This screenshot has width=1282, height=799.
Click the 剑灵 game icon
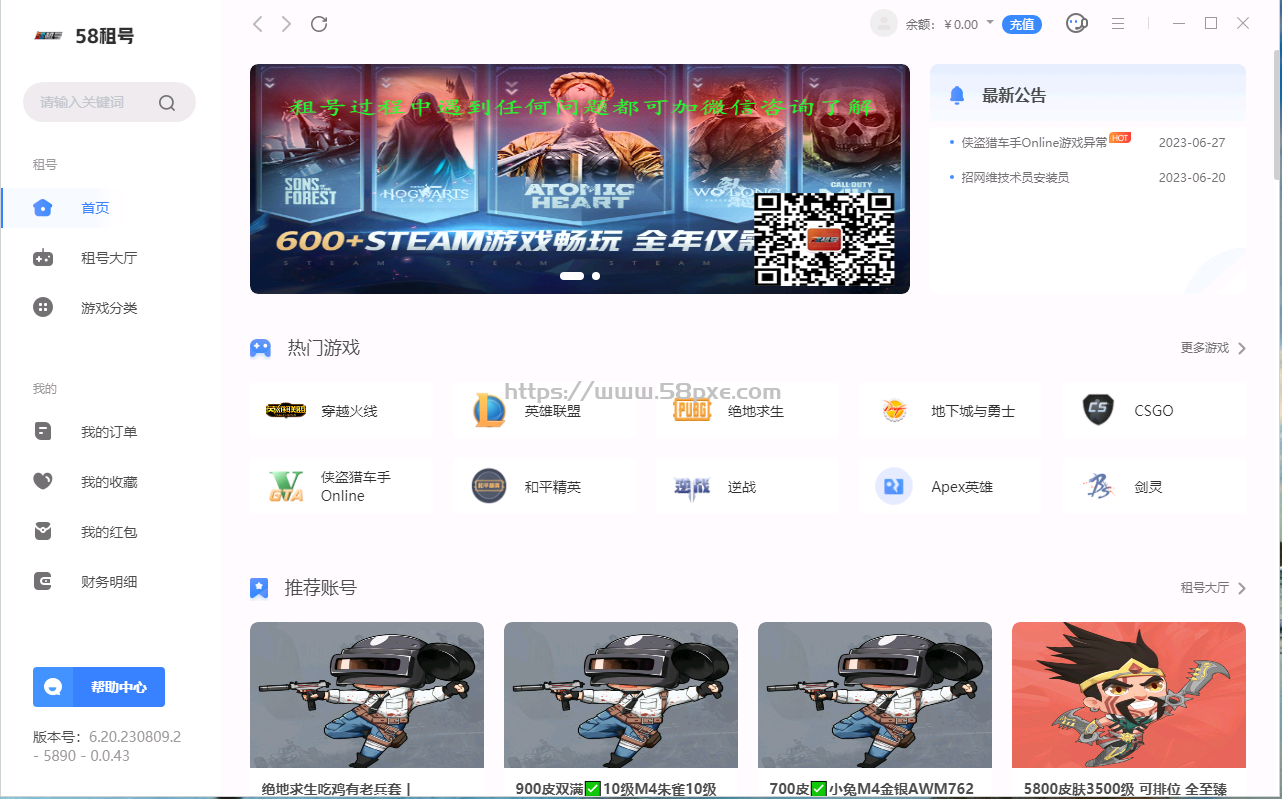tap(1098, 487)
